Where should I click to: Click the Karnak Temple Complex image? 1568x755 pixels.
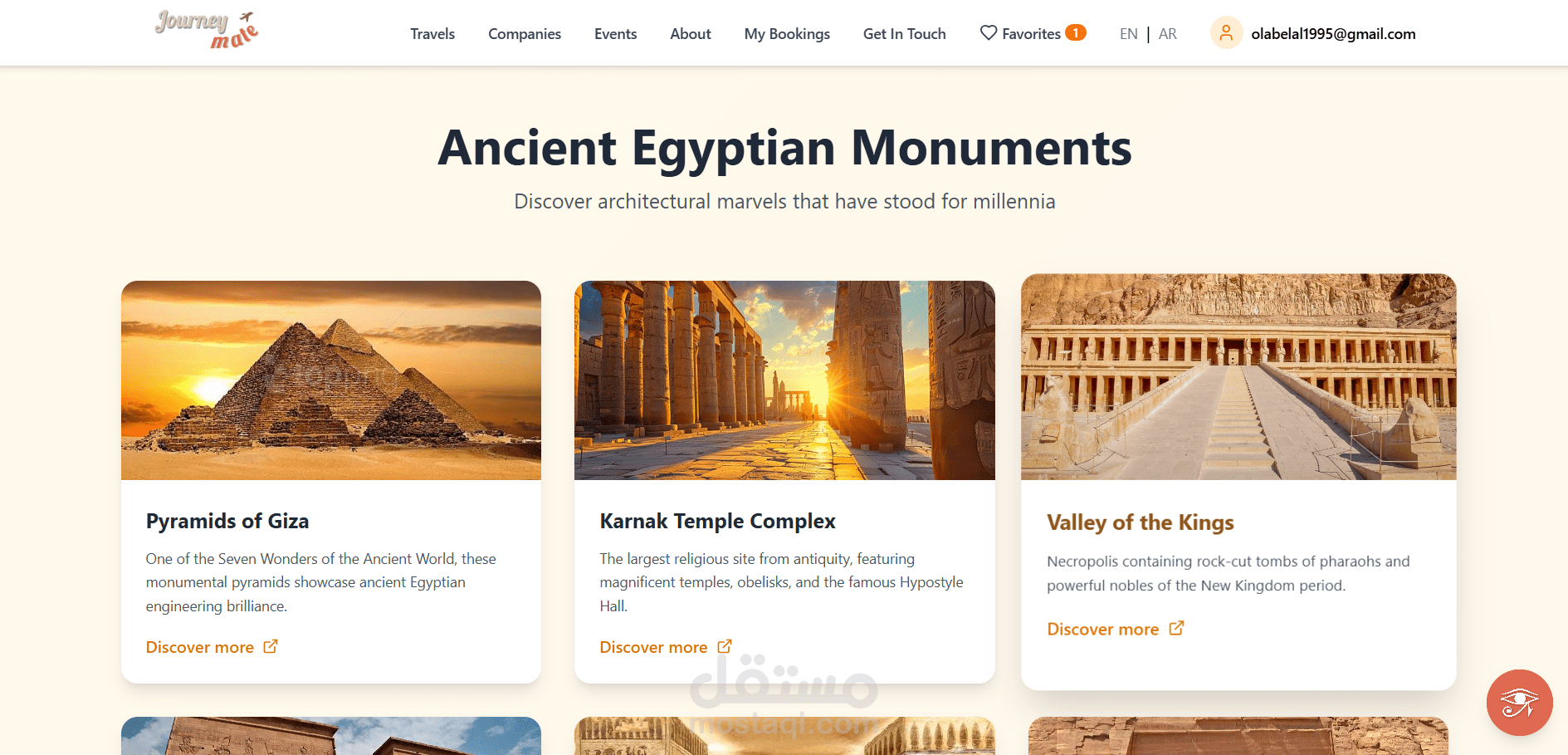pos(784,380)
